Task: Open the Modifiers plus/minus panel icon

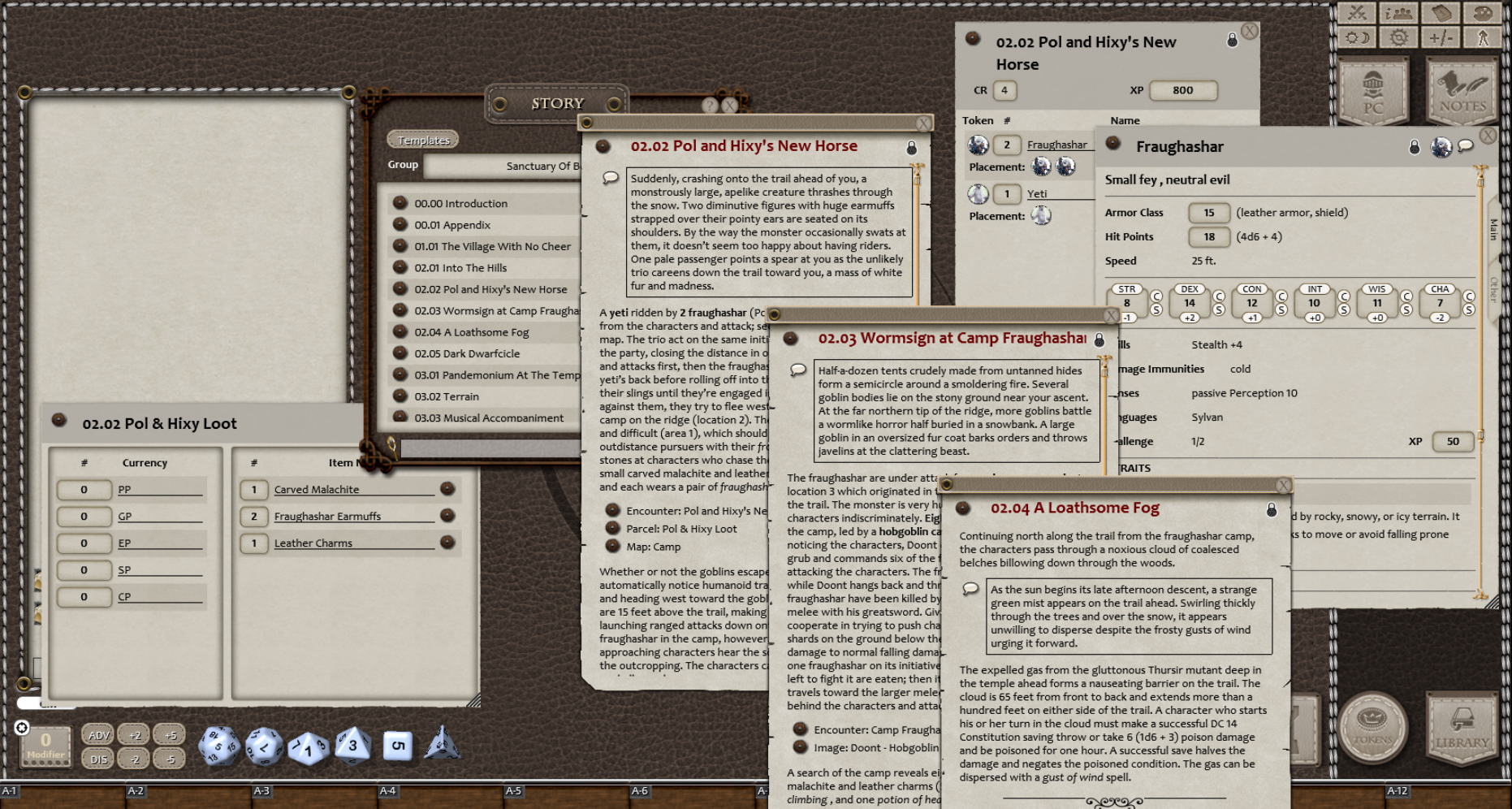Action: coord(1441,38)
